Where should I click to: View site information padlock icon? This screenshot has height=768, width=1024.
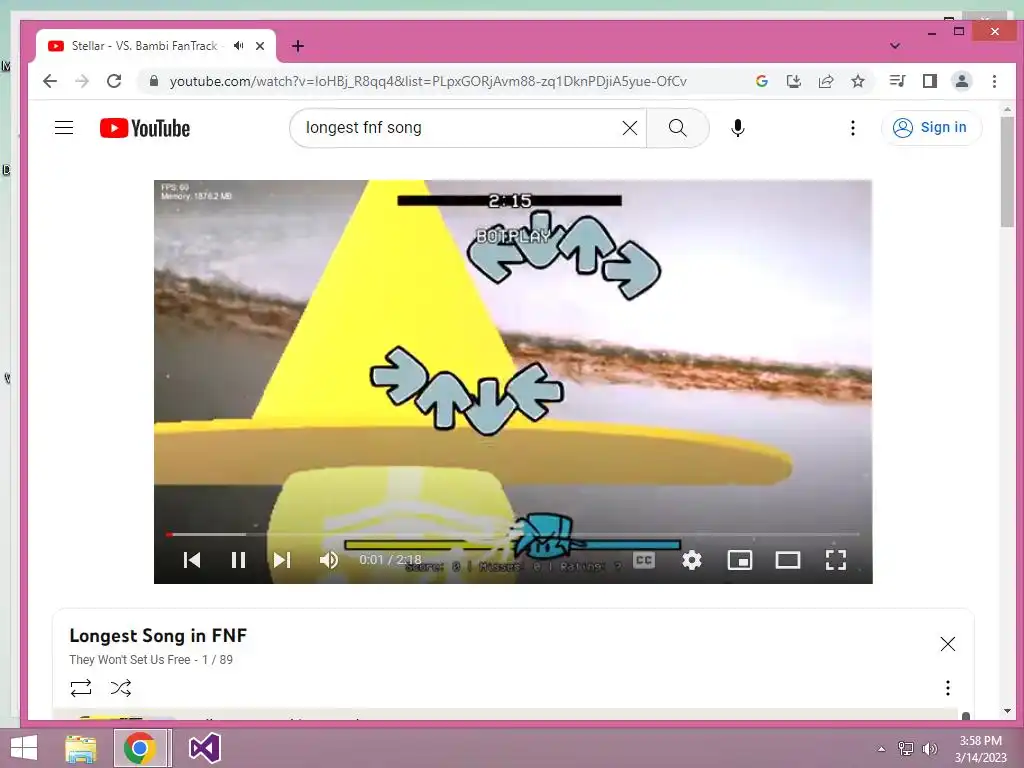(153, 81)
